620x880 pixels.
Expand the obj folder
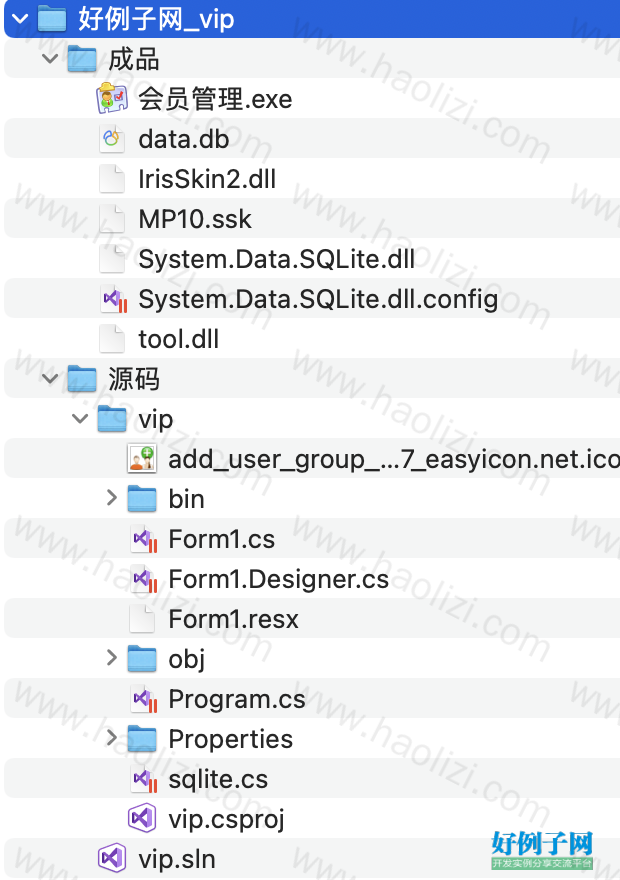click(112, 658)
